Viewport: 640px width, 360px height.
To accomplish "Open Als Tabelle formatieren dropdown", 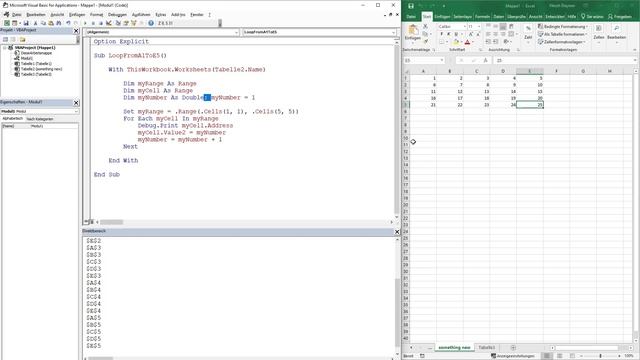I will 562,34.
